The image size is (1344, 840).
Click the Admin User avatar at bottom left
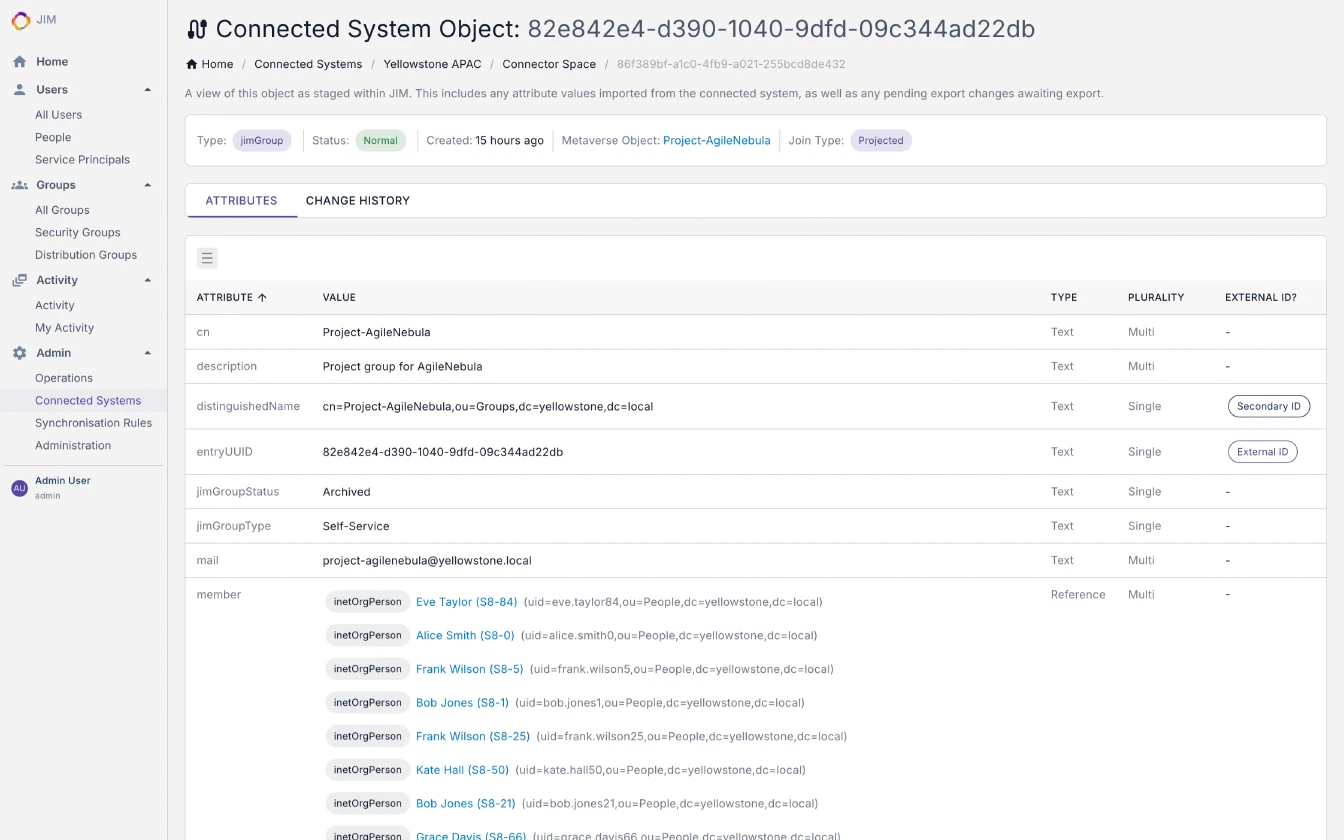point(19,486)
